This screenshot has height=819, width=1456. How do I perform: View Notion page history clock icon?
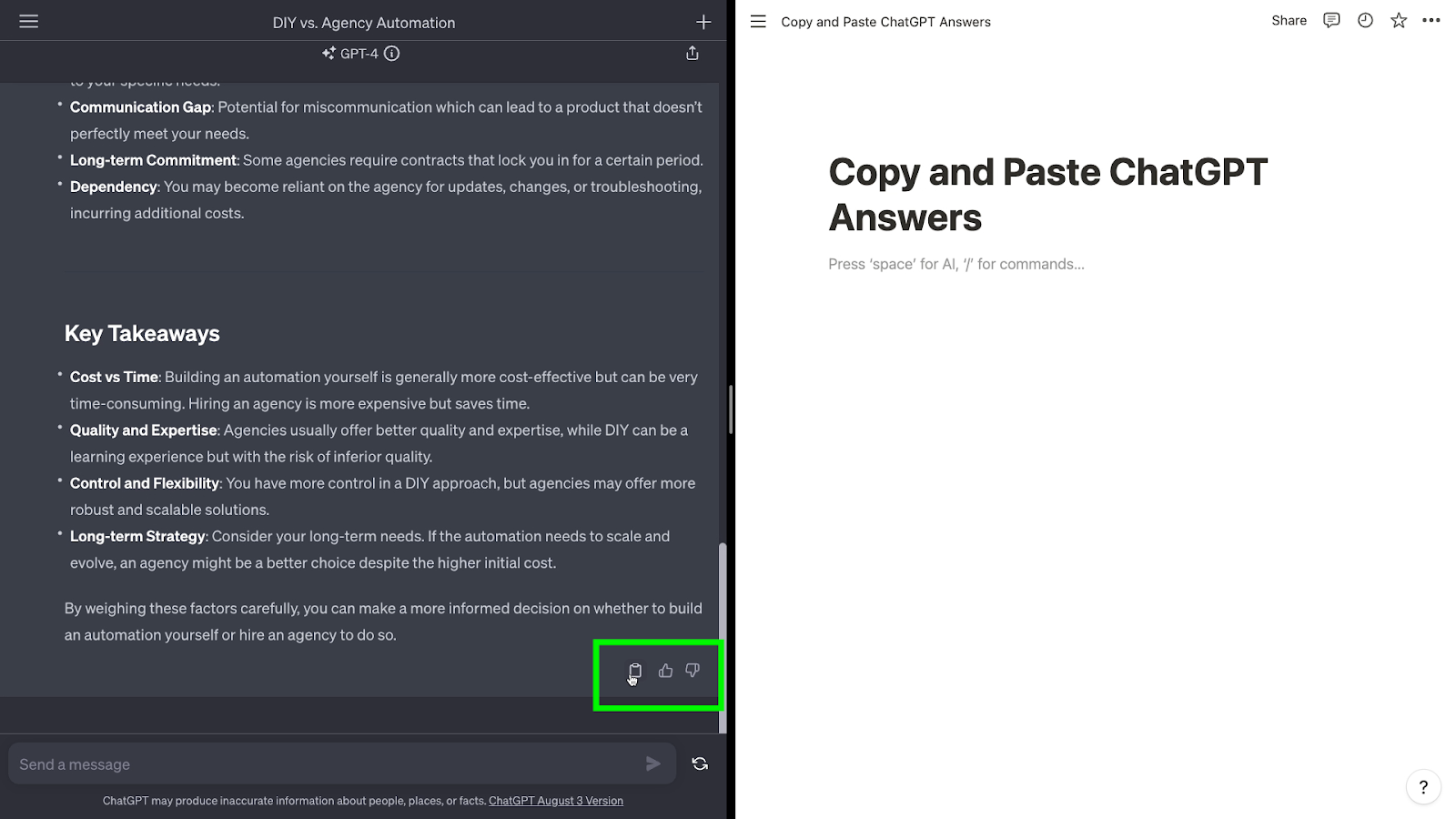(x=1365, y=20)
